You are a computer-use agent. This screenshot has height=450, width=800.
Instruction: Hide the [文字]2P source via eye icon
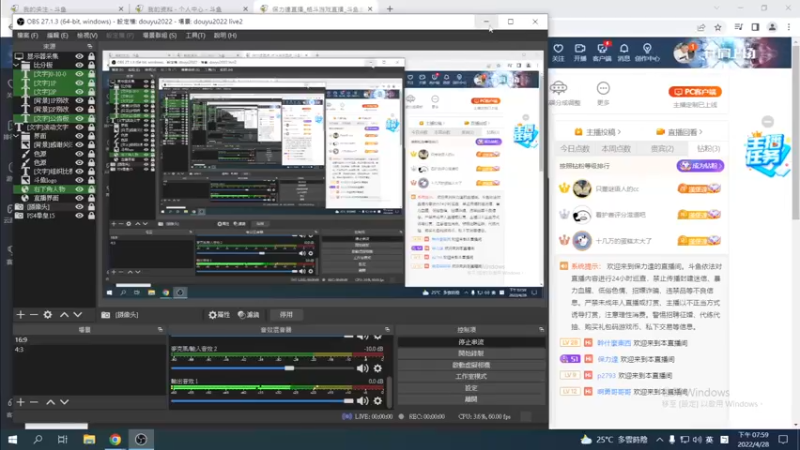pyautogui.click(x=79, y=92)
